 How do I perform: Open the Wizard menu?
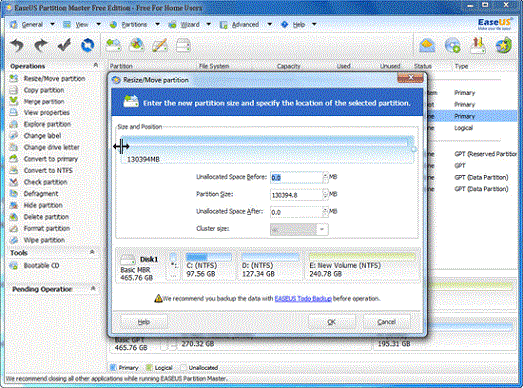point(189,24)
